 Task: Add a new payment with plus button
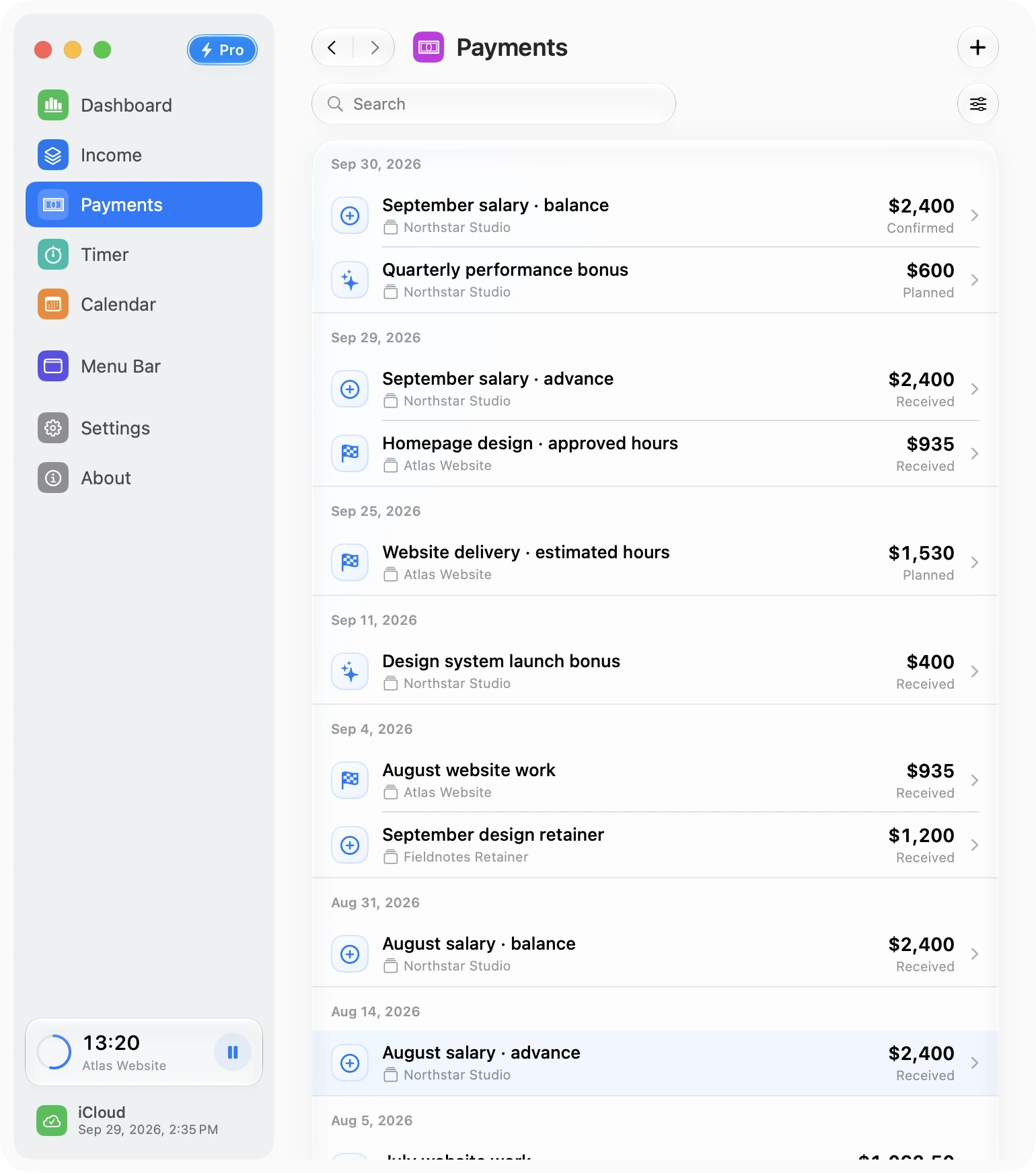978,47
